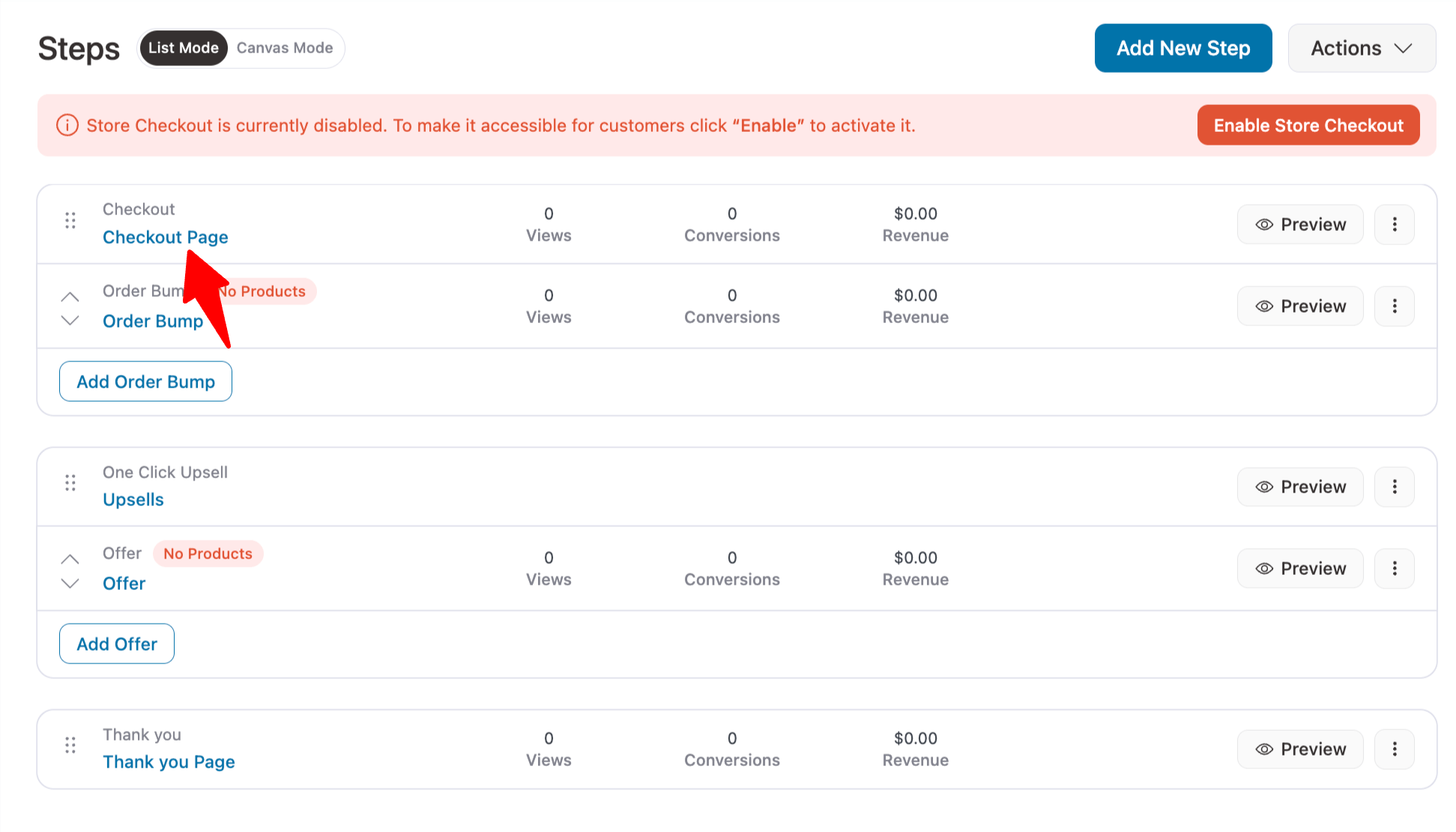Switch to Canvas Mode view
The image size is (1456, 832).
pos(285,48)
